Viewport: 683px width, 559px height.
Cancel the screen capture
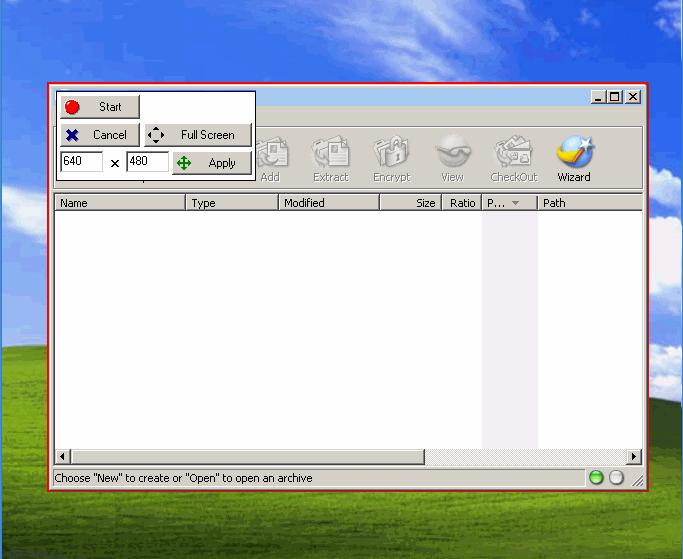tap(100, 135)
